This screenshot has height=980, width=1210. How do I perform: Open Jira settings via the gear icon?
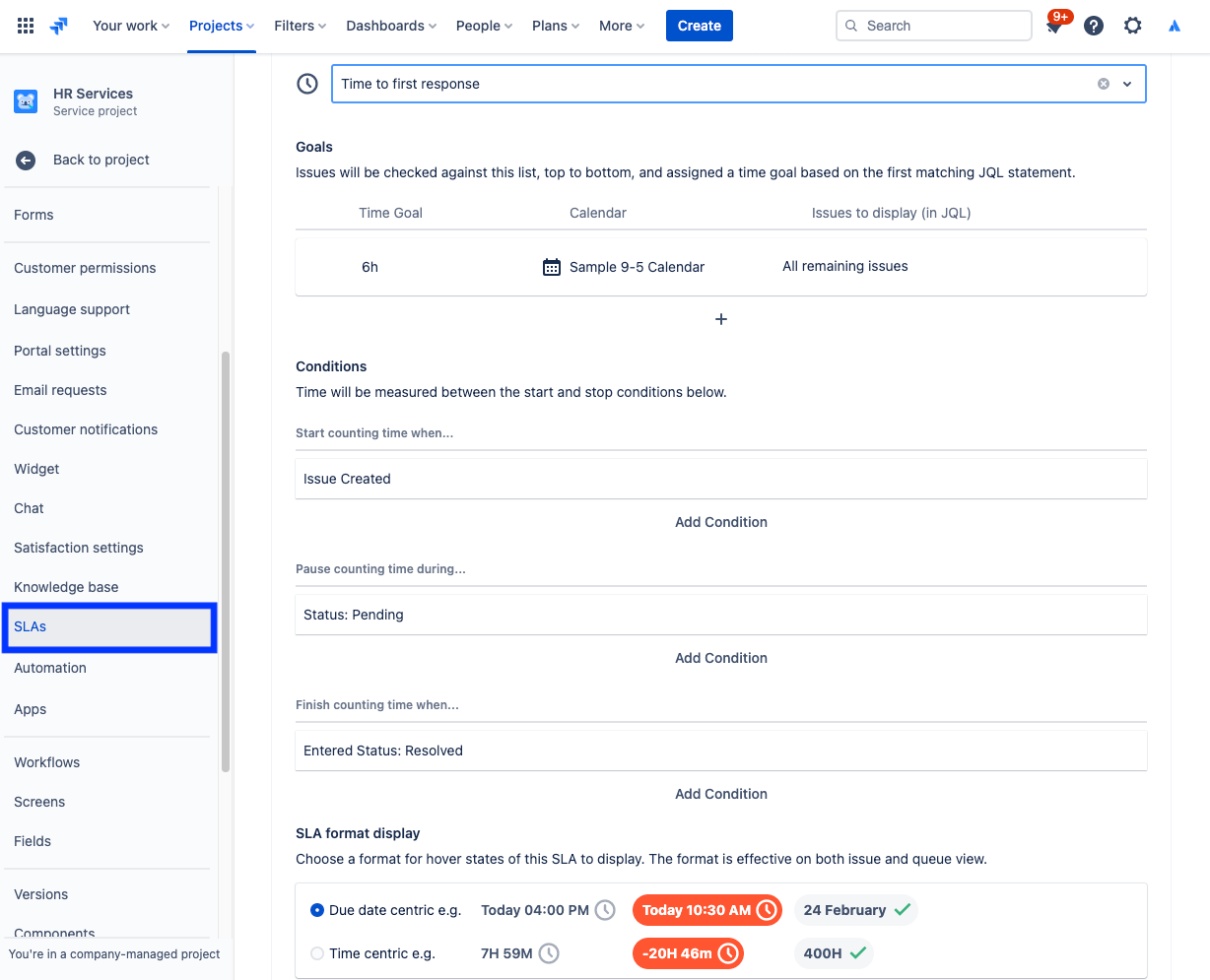pyautogui.click(x=1132, y=25)
